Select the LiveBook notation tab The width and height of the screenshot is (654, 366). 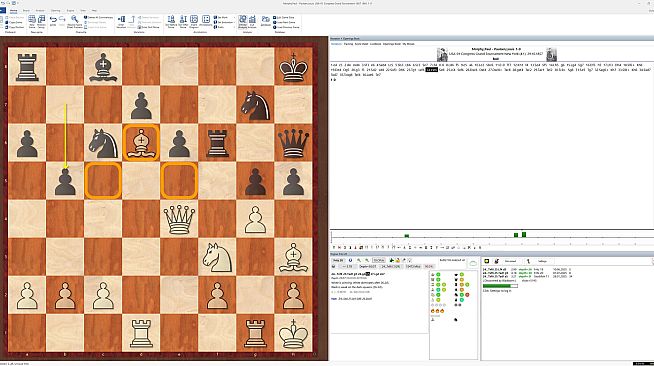click(375, 44)
